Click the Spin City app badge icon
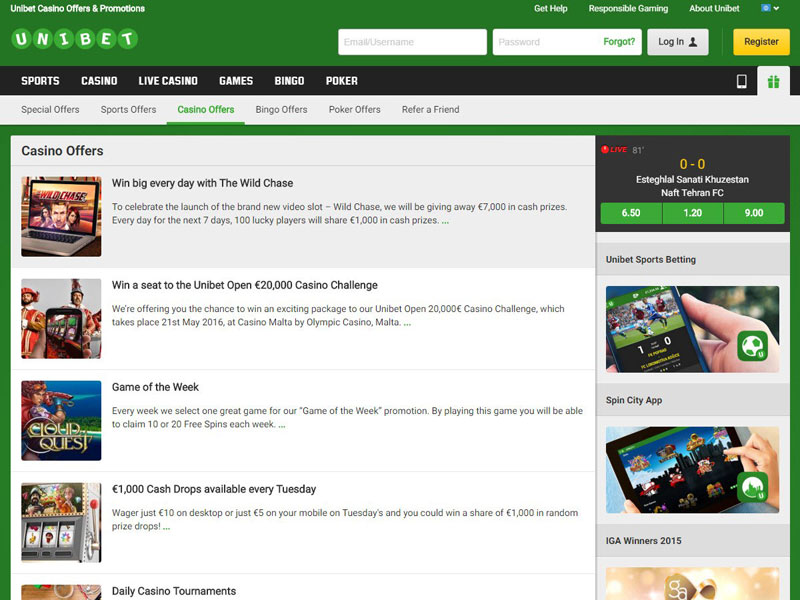This screenshot has width=800, height=600. coord(753,487)
